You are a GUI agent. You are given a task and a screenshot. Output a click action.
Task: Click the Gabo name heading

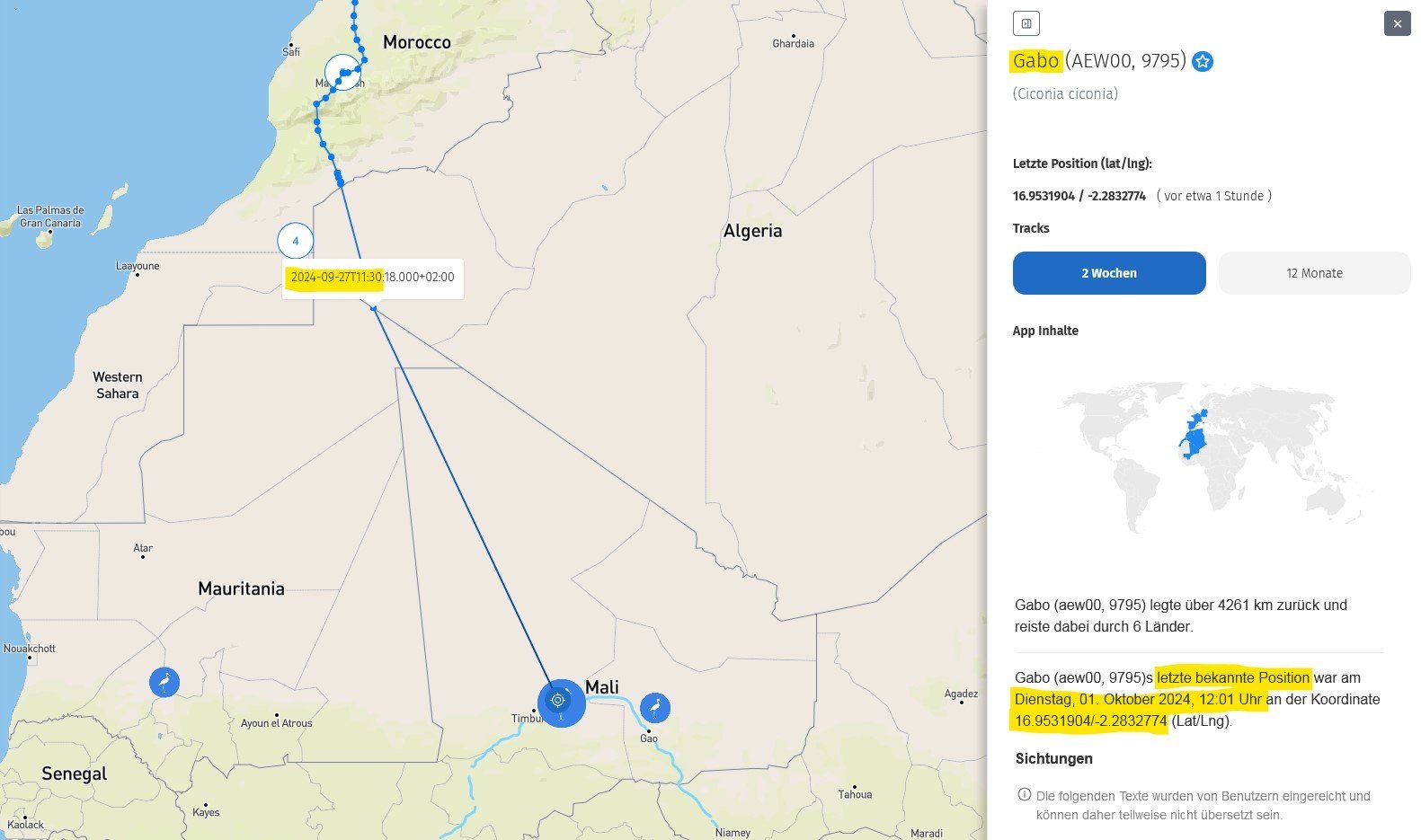pyautogui.click(x=1035, y=61)
